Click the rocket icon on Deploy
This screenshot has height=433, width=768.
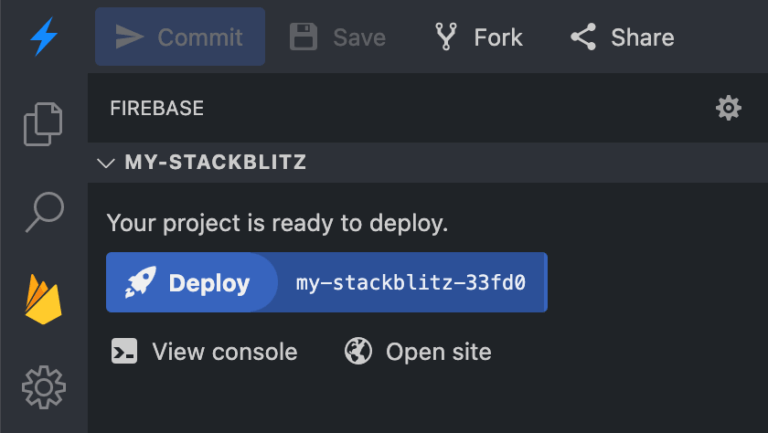pos(141,282)
